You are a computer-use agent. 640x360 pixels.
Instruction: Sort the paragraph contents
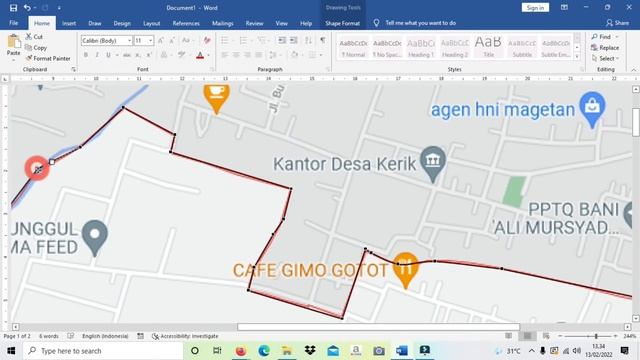point(308,40)
